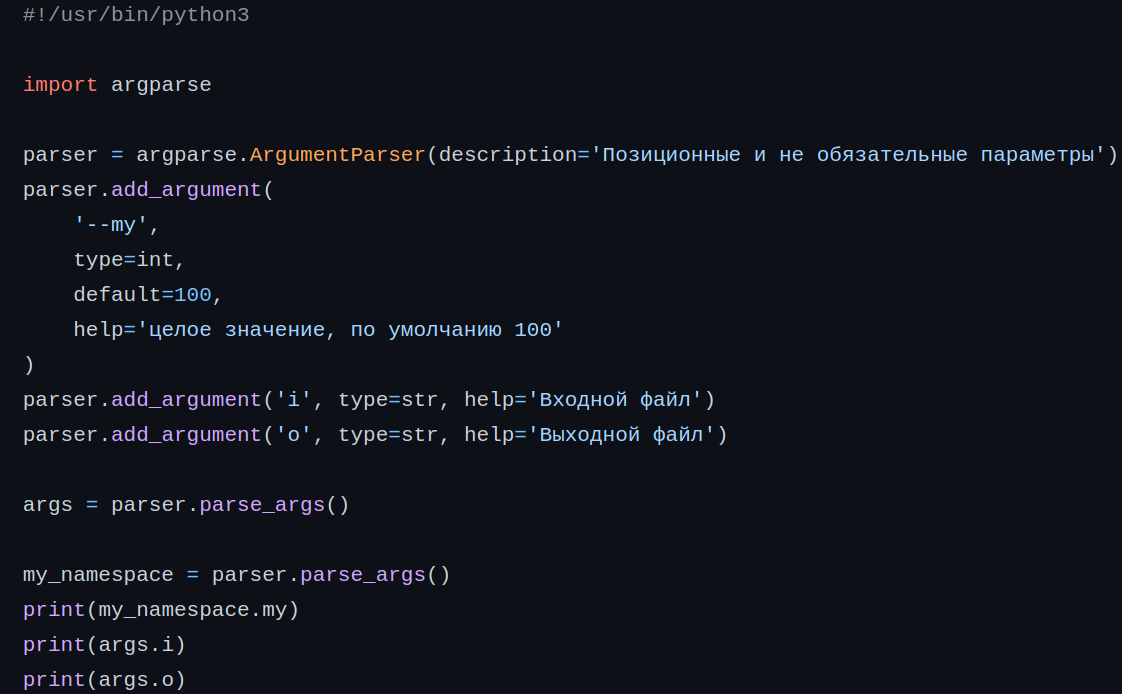This screenshot has height=694, width=1122.
Task: Click 'ArgumentParser' class name
Action: coord(338,155)
